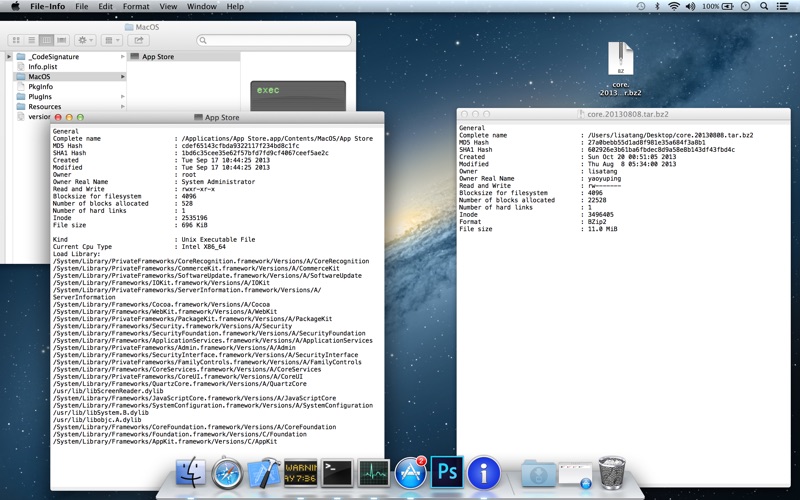
Task: Select the MacOS folder row
Action: coord(70,77)
